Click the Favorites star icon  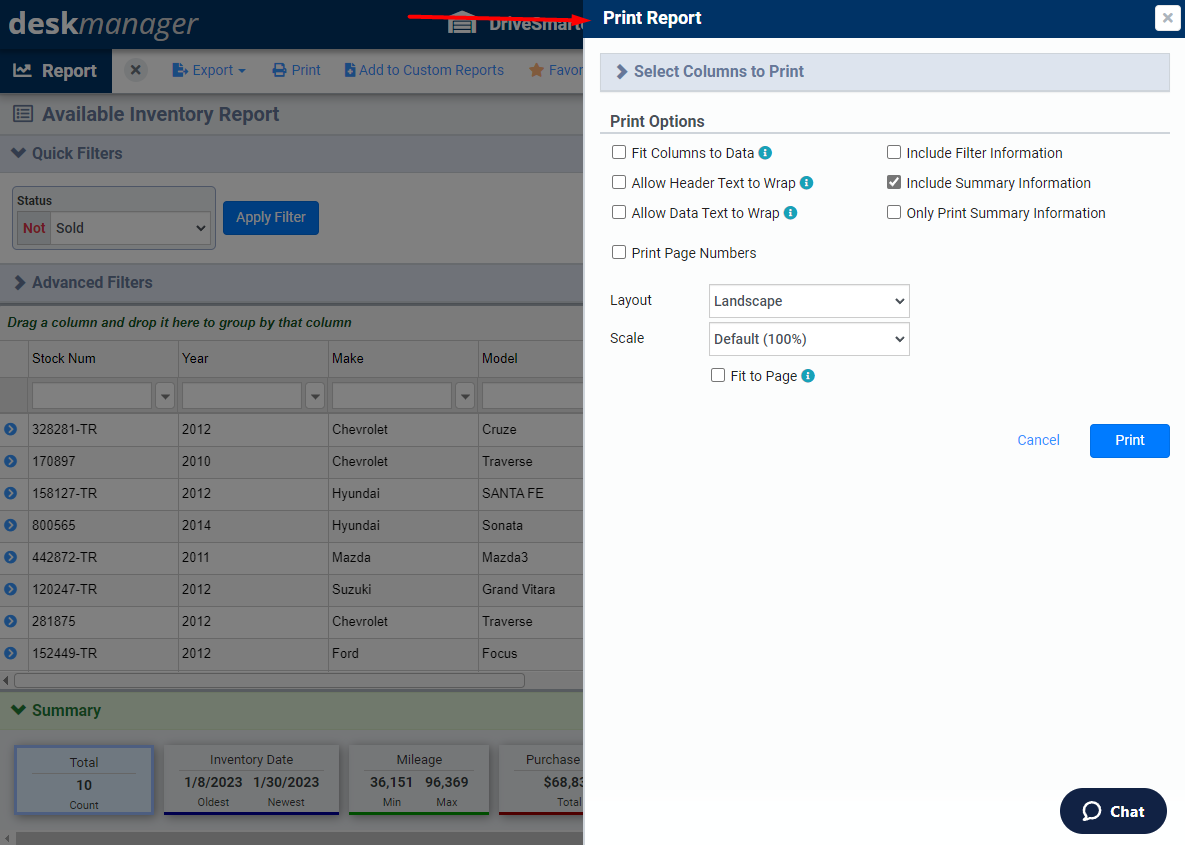(537, 70)
